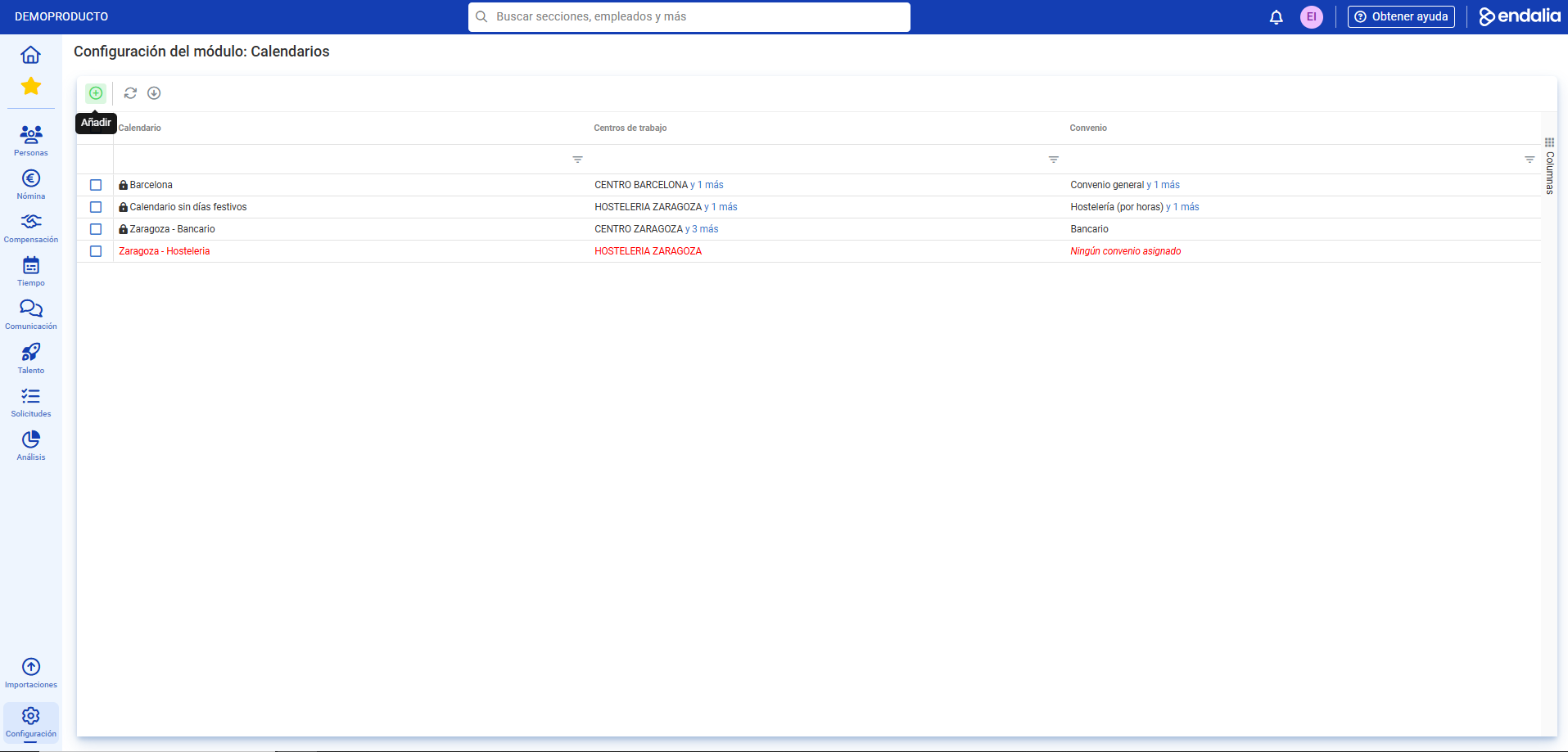Open favorites star in sidebar
The height and width of the screenshot is (752, 1568).
pyautogui.click(x=31, y=86)
